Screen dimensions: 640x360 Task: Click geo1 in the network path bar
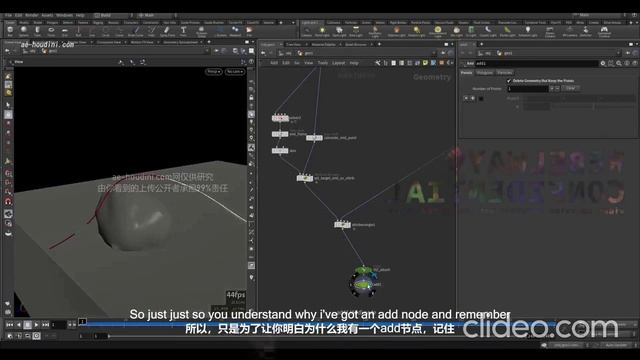click(305, 53)
